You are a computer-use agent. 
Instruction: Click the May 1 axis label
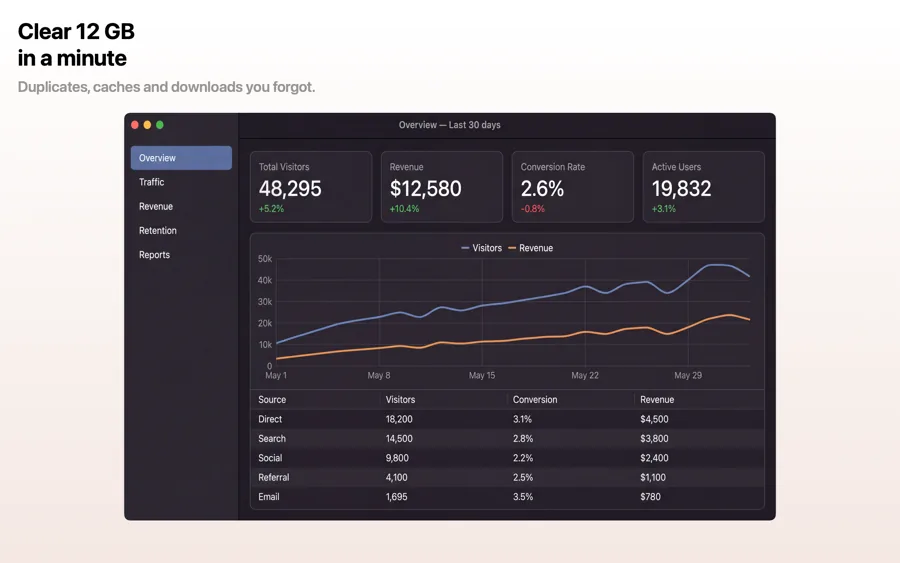point(276,375)
